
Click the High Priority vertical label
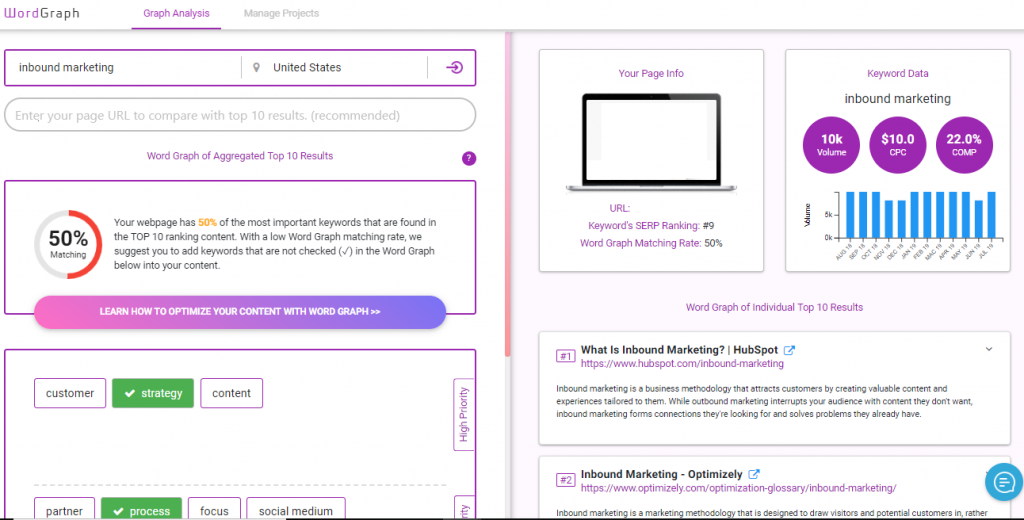464,415
